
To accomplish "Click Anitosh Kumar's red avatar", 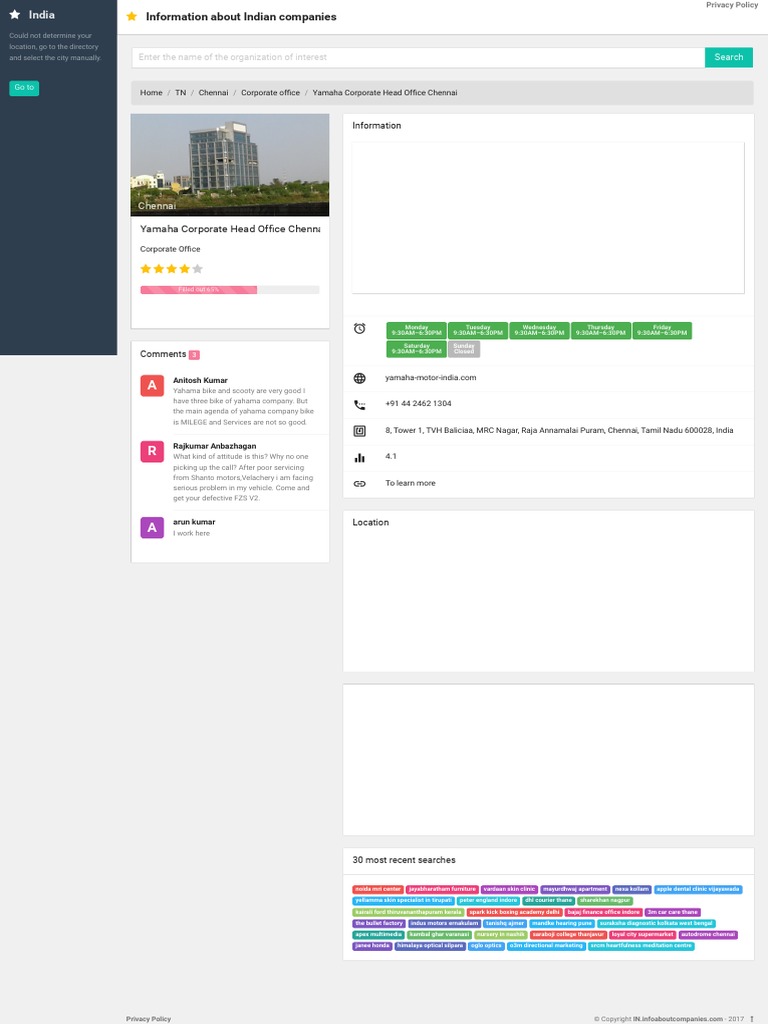I will pyautogui.click(x=152, y=385).
